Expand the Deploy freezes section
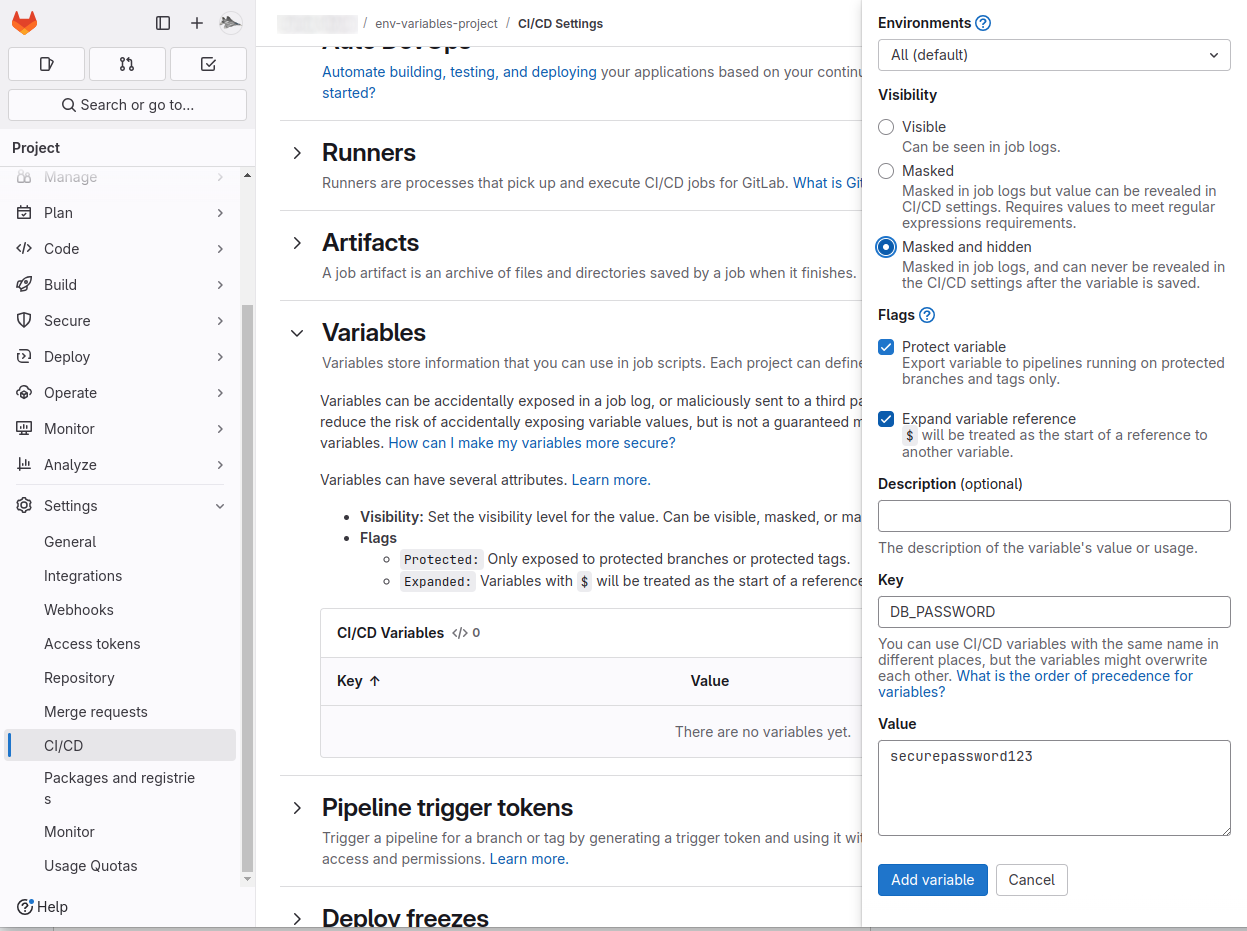This screenshot has height=931, width=1247. pyautogui.click(x=297, y=918)
